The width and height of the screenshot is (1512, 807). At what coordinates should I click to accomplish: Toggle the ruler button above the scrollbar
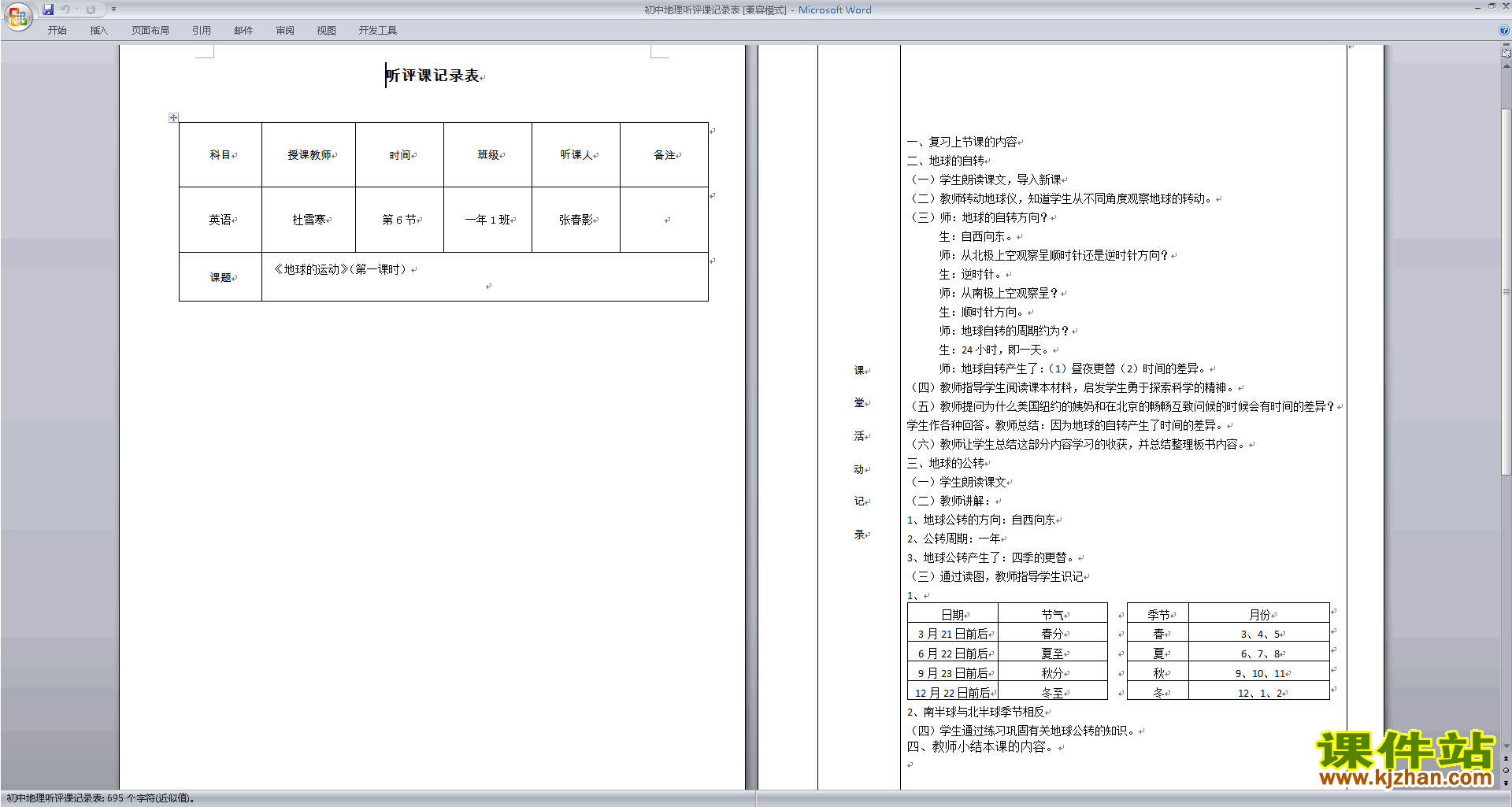pyautogui.click(x=1506, y=54)
